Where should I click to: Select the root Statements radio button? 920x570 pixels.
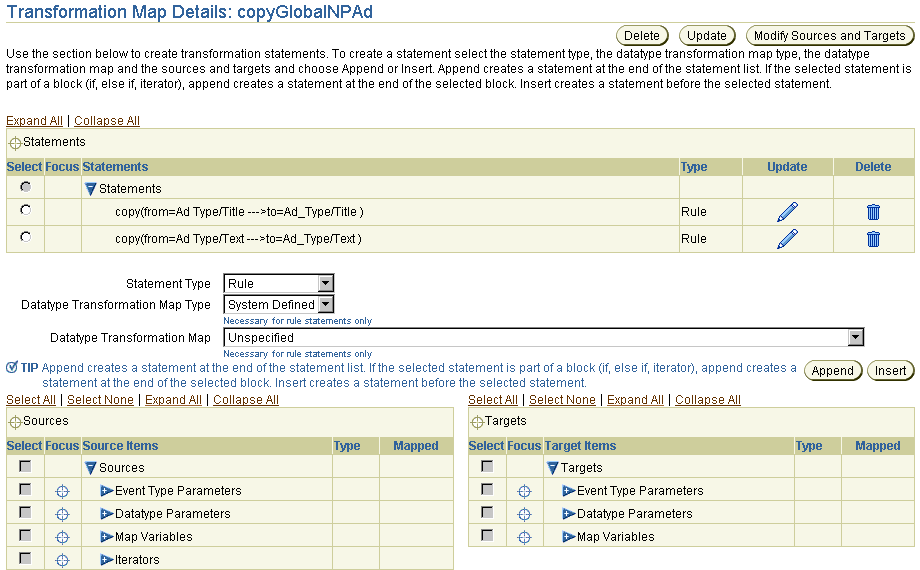[25, 187]
